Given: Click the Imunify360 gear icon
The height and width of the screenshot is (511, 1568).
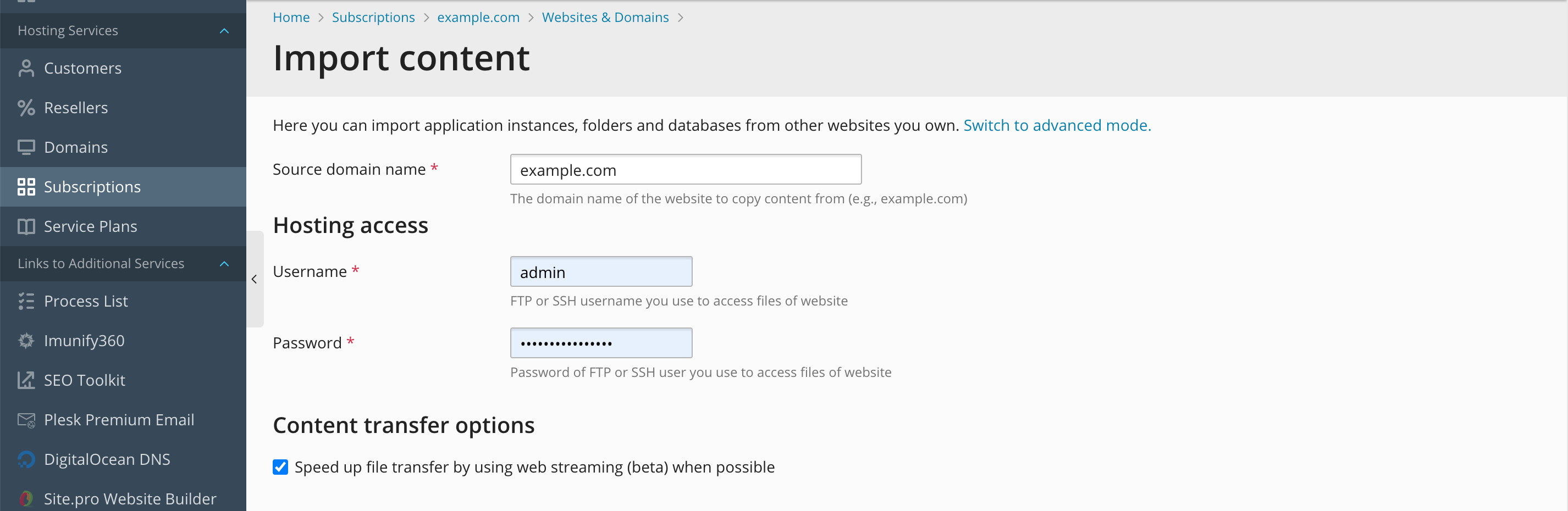Looking at the screenshot, I should pyautogui.click(x=25, y=341).
